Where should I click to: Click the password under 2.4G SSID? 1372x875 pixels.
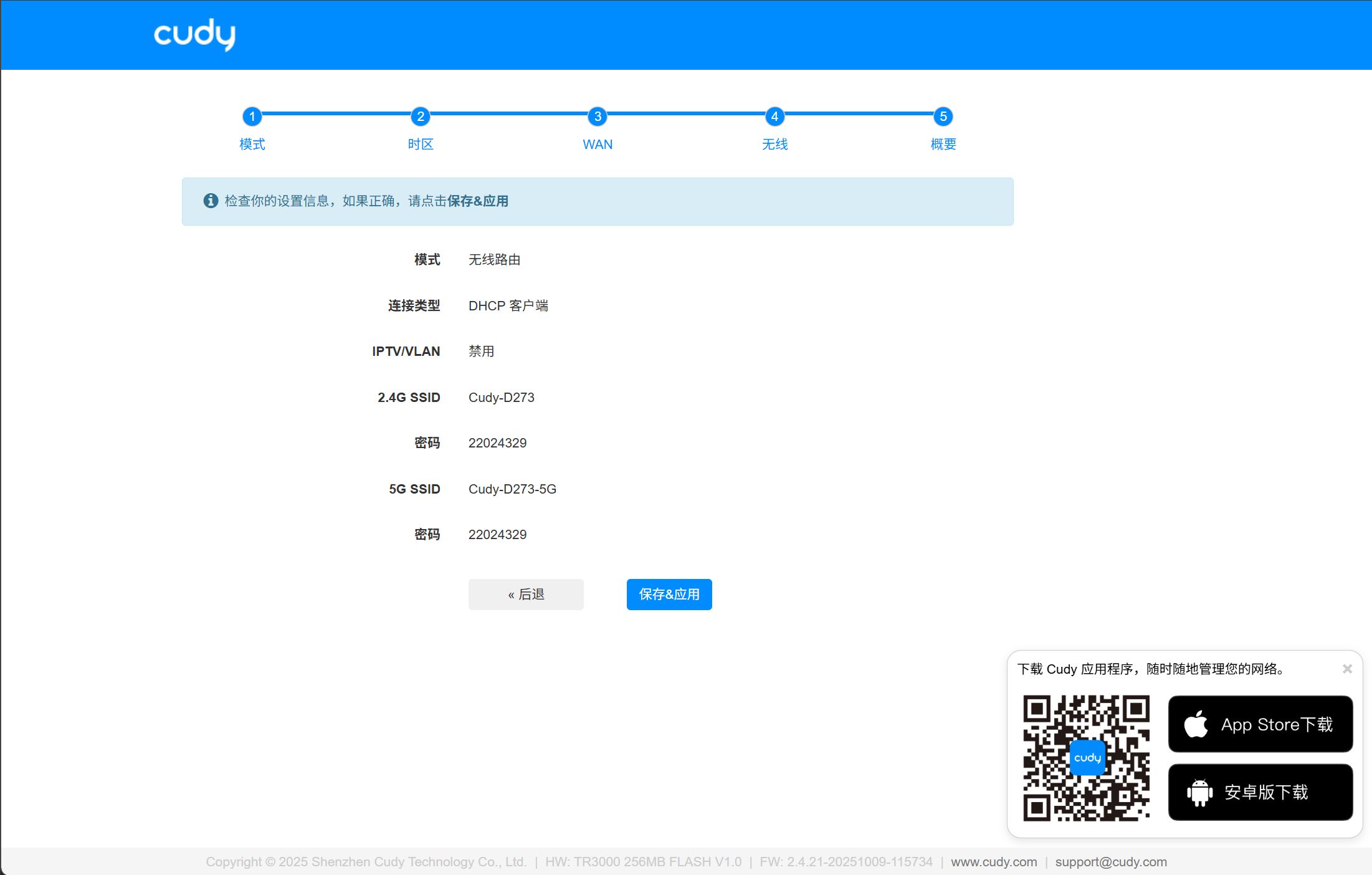(x=497, y=443)
